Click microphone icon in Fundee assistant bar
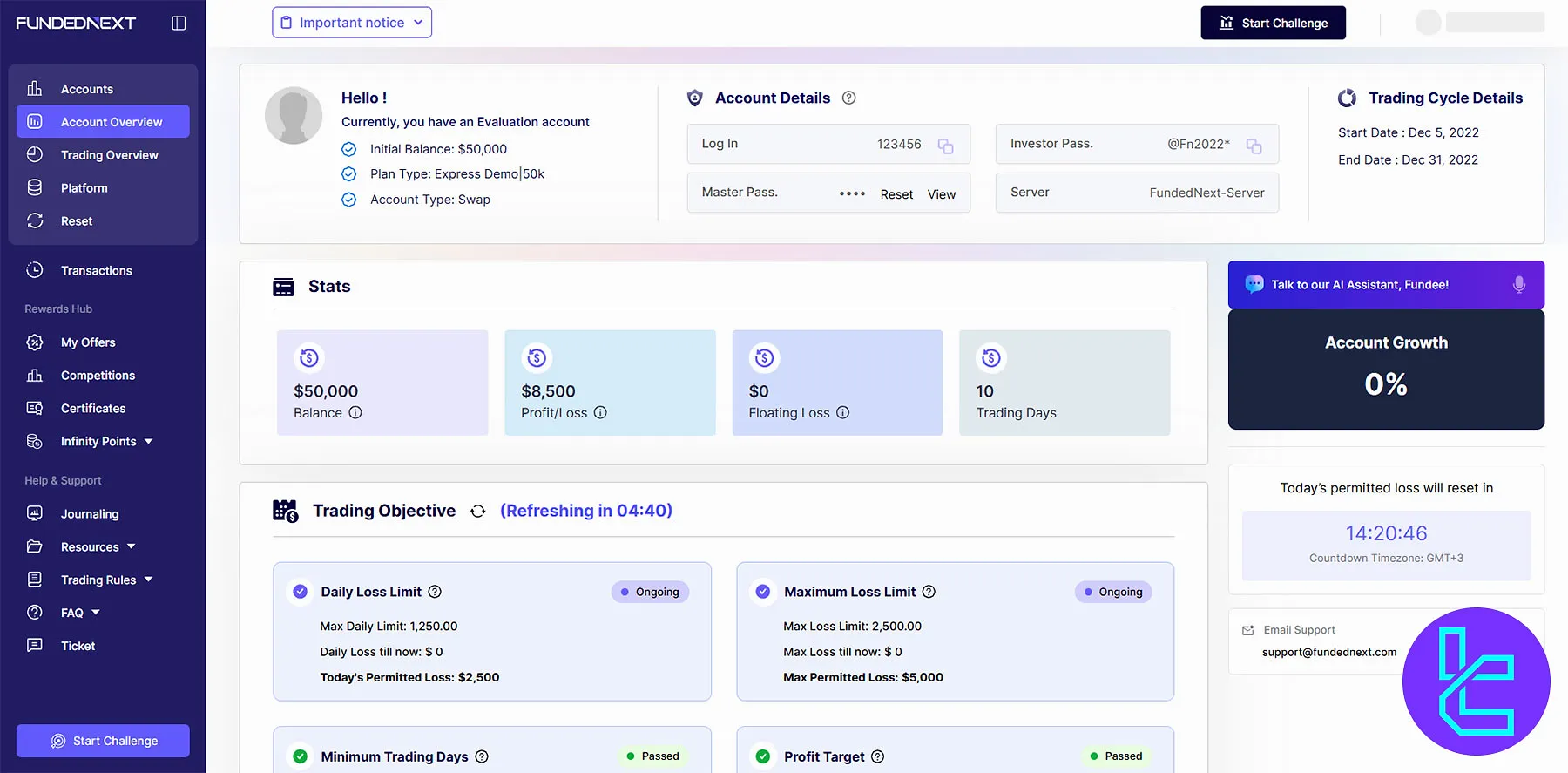The width and height of the screenshot is (1568, 773). click(1518, 285)
